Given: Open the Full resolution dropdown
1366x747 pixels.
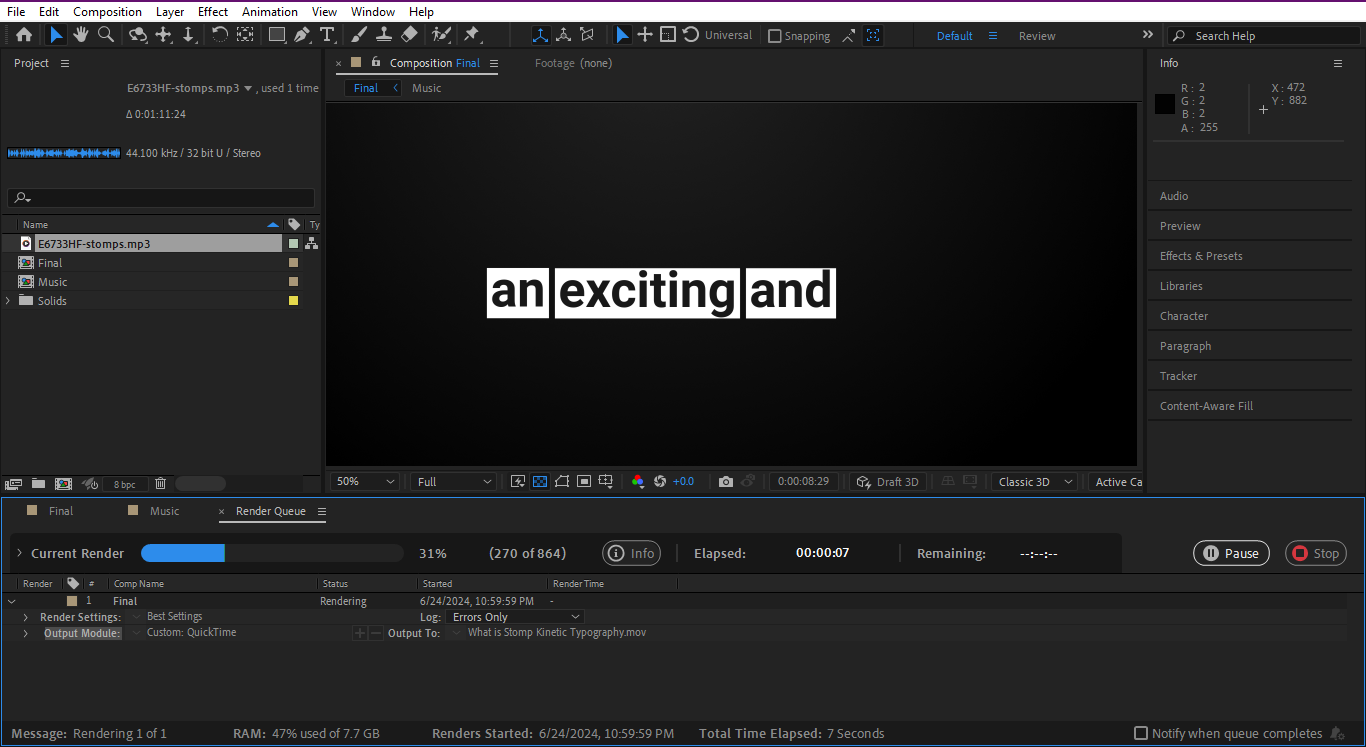Looking at the screenshot, I should tap(454, 482).
